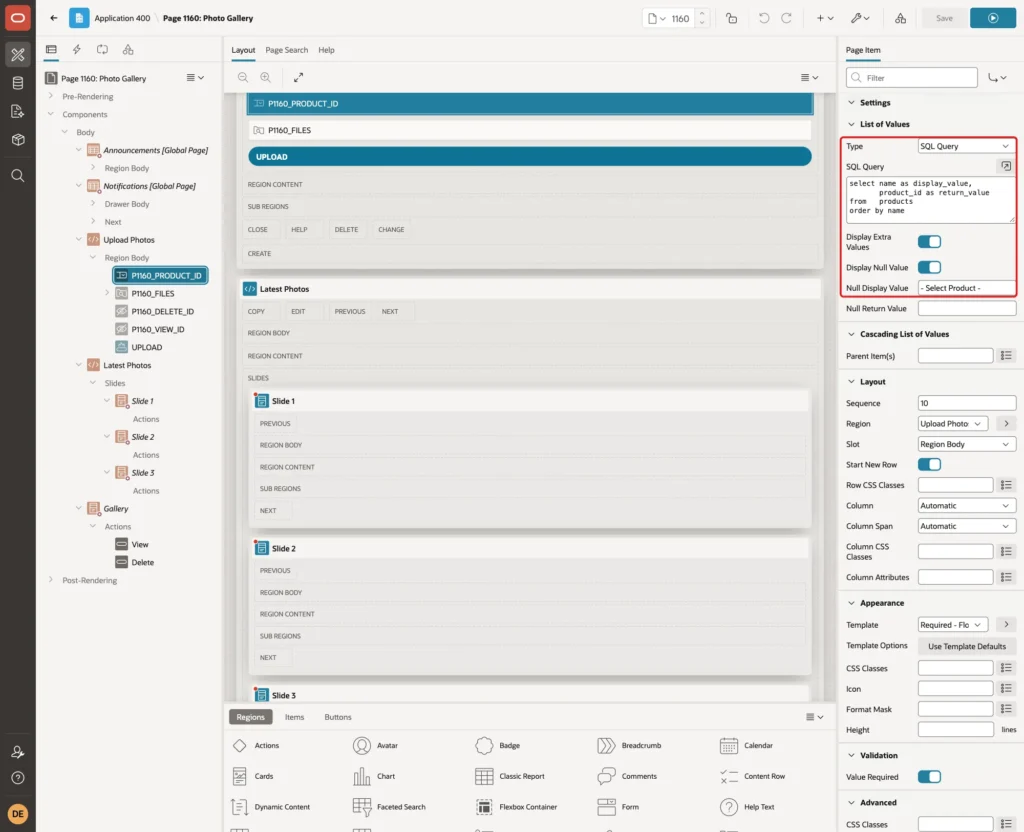Zoom out the layout view
1024x832 pixels.
click(x=243, y=77)
